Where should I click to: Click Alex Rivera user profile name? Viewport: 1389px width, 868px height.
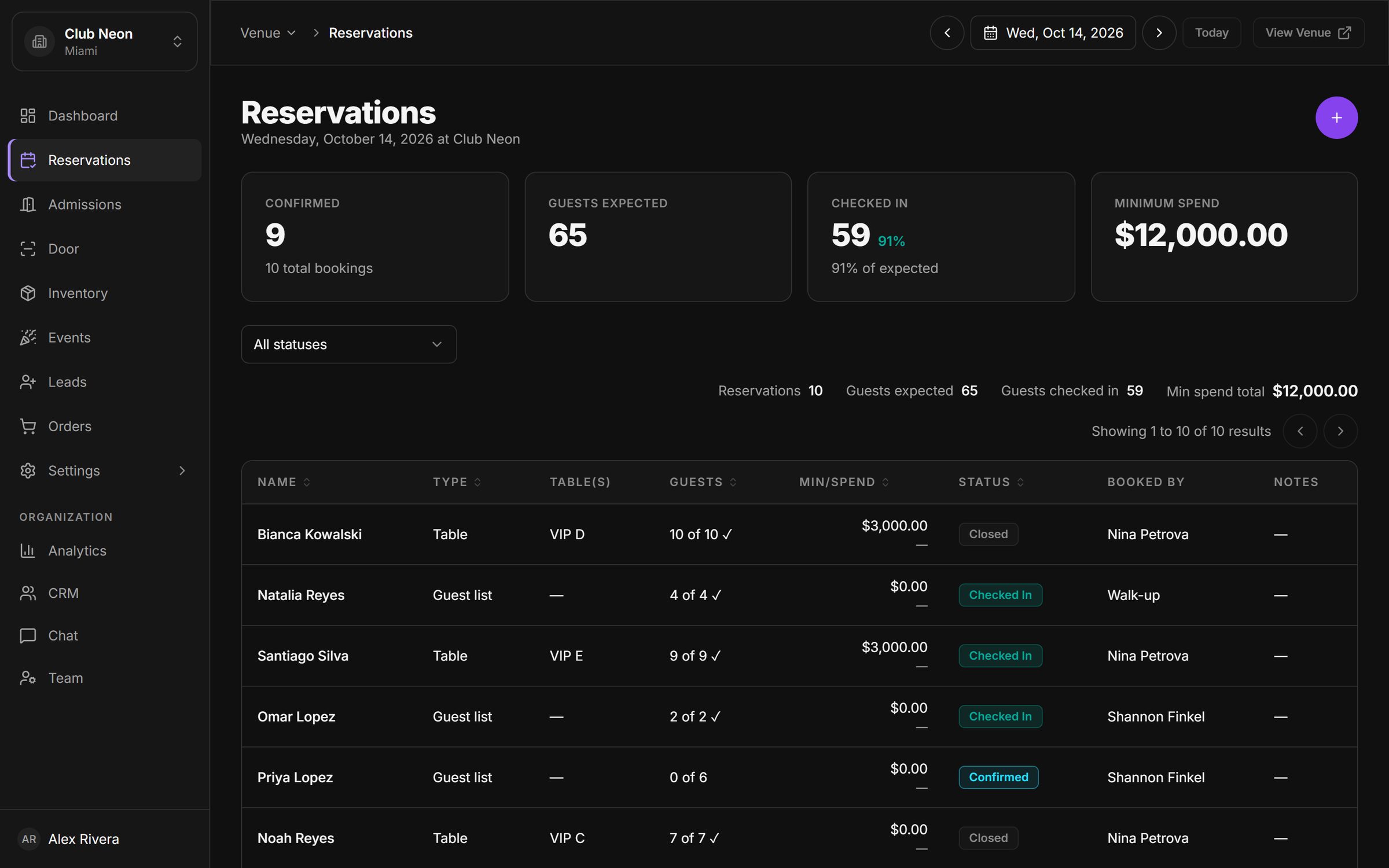click(x=83, y=839)
